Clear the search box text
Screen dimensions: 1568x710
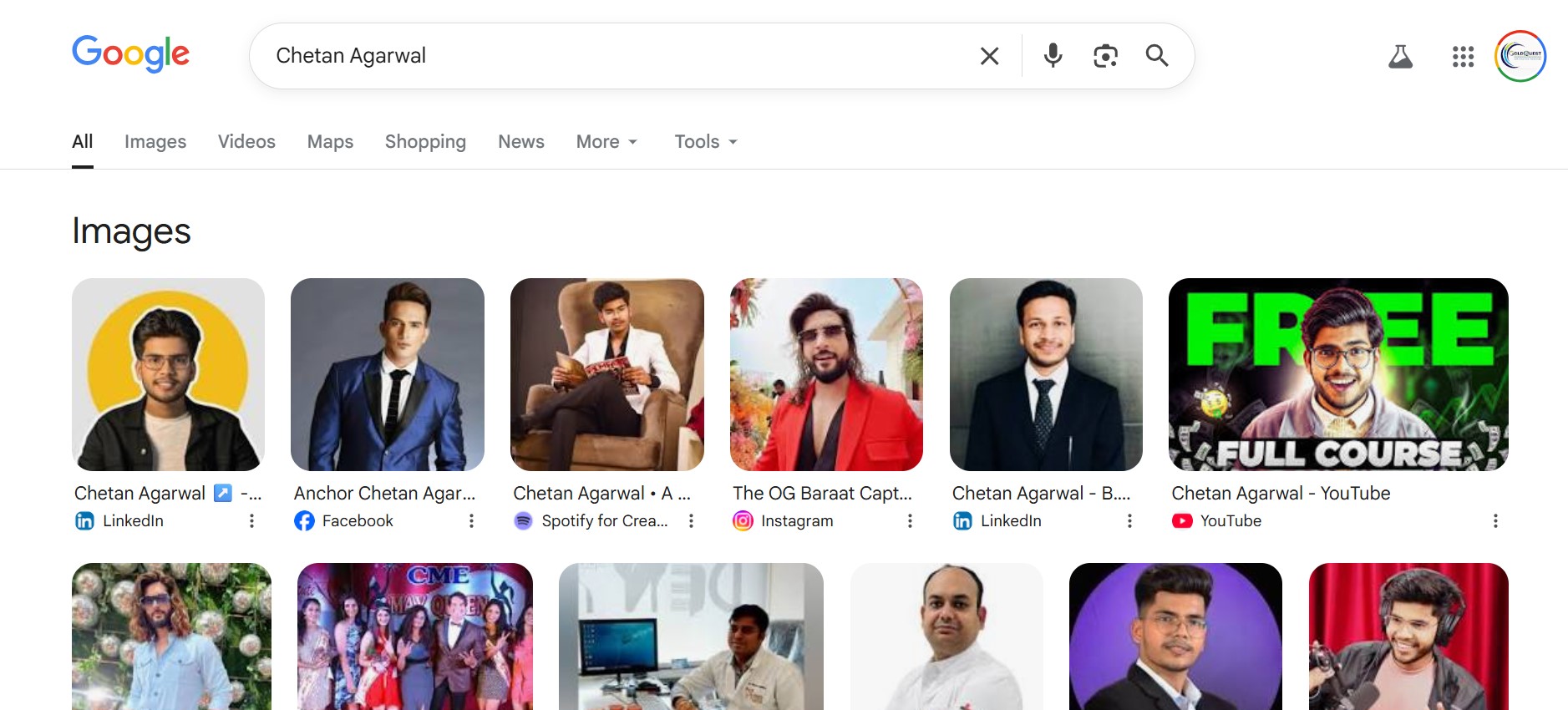pos(989,56)
